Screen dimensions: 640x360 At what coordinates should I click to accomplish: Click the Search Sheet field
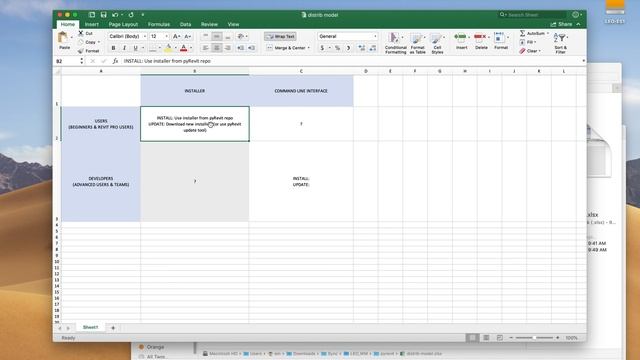click(533, 15)
